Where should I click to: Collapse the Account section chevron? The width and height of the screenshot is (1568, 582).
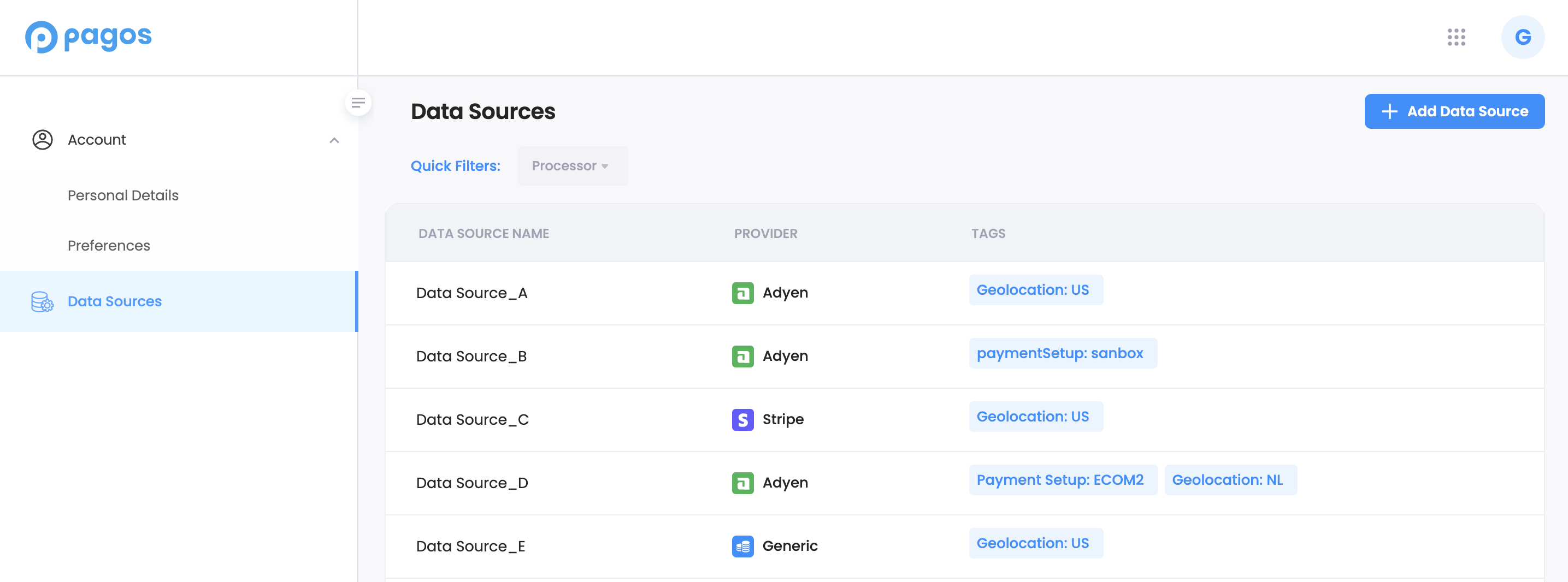[334, 140]
